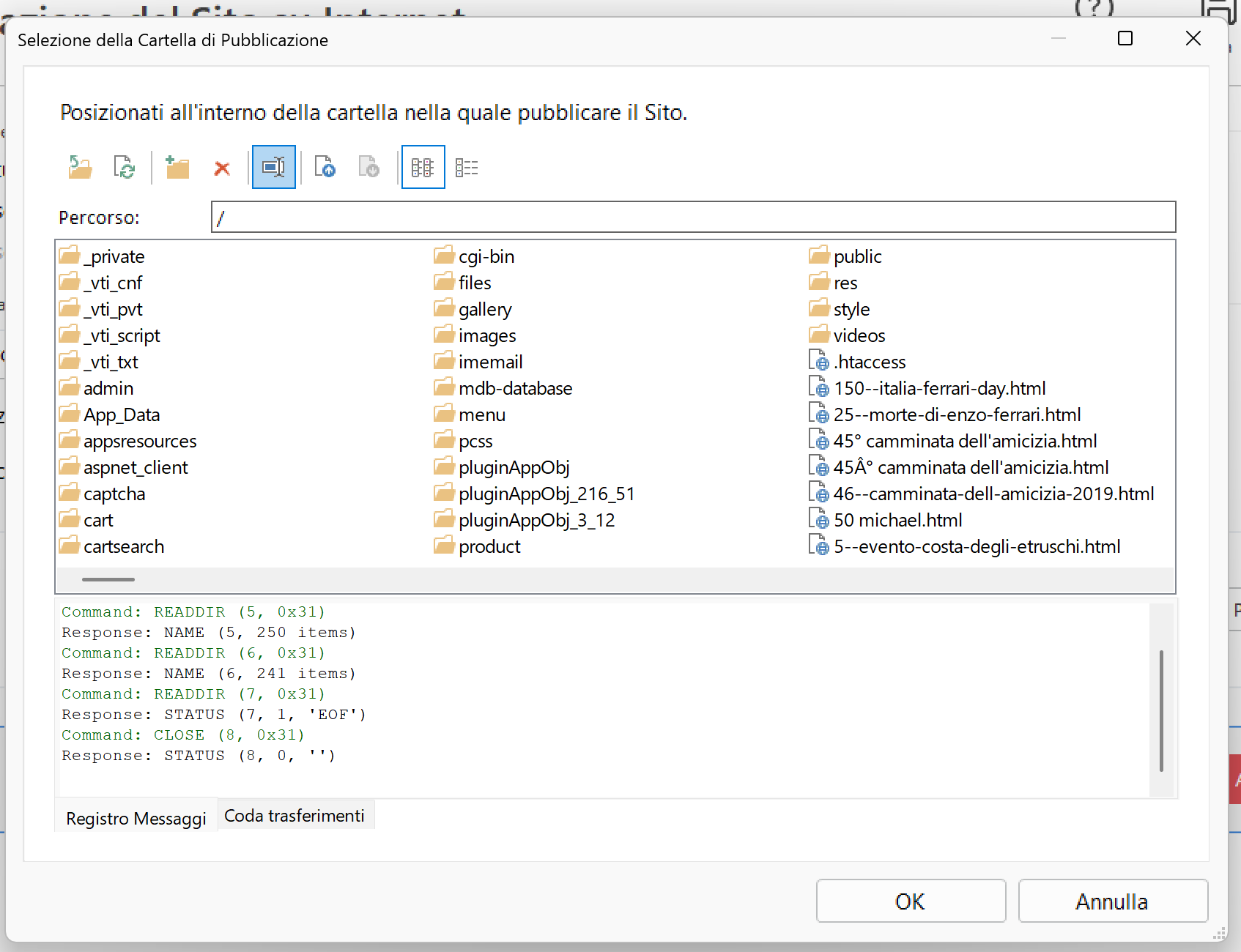The width and height of the screenshot is (1241, 952).
Task: Select the cartsearch folder
Action: (111, 546)
